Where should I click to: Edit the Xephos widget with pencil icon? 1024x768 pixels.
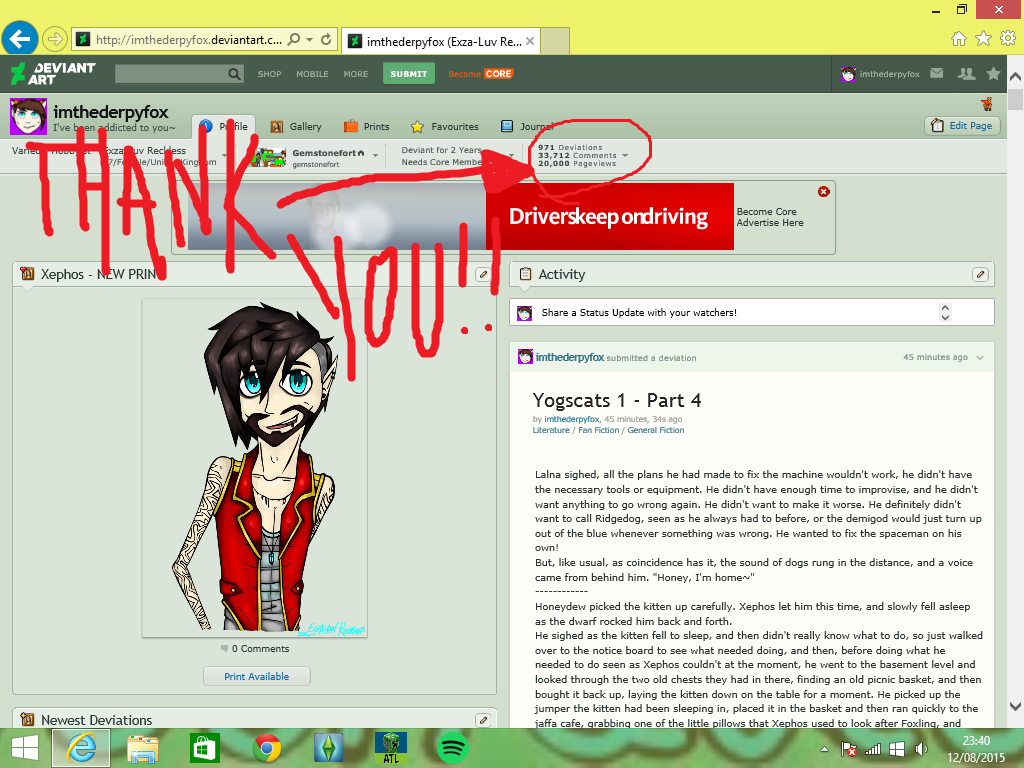tap(483, 274)
